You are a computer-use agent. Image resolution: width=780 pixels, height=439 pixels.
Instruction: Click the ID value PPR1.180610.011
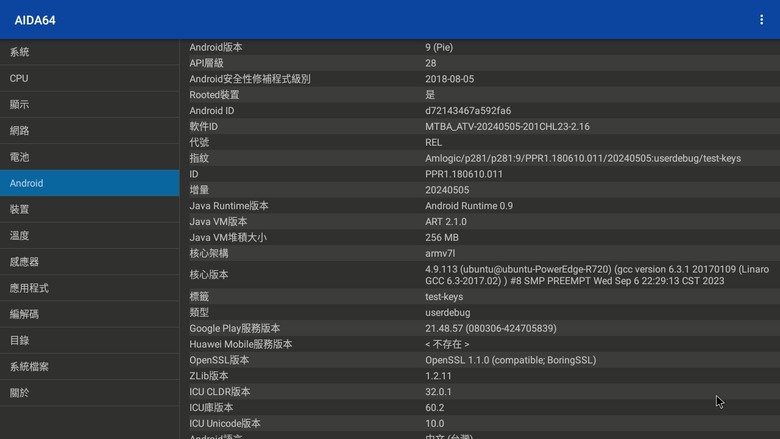coord(464,175)
